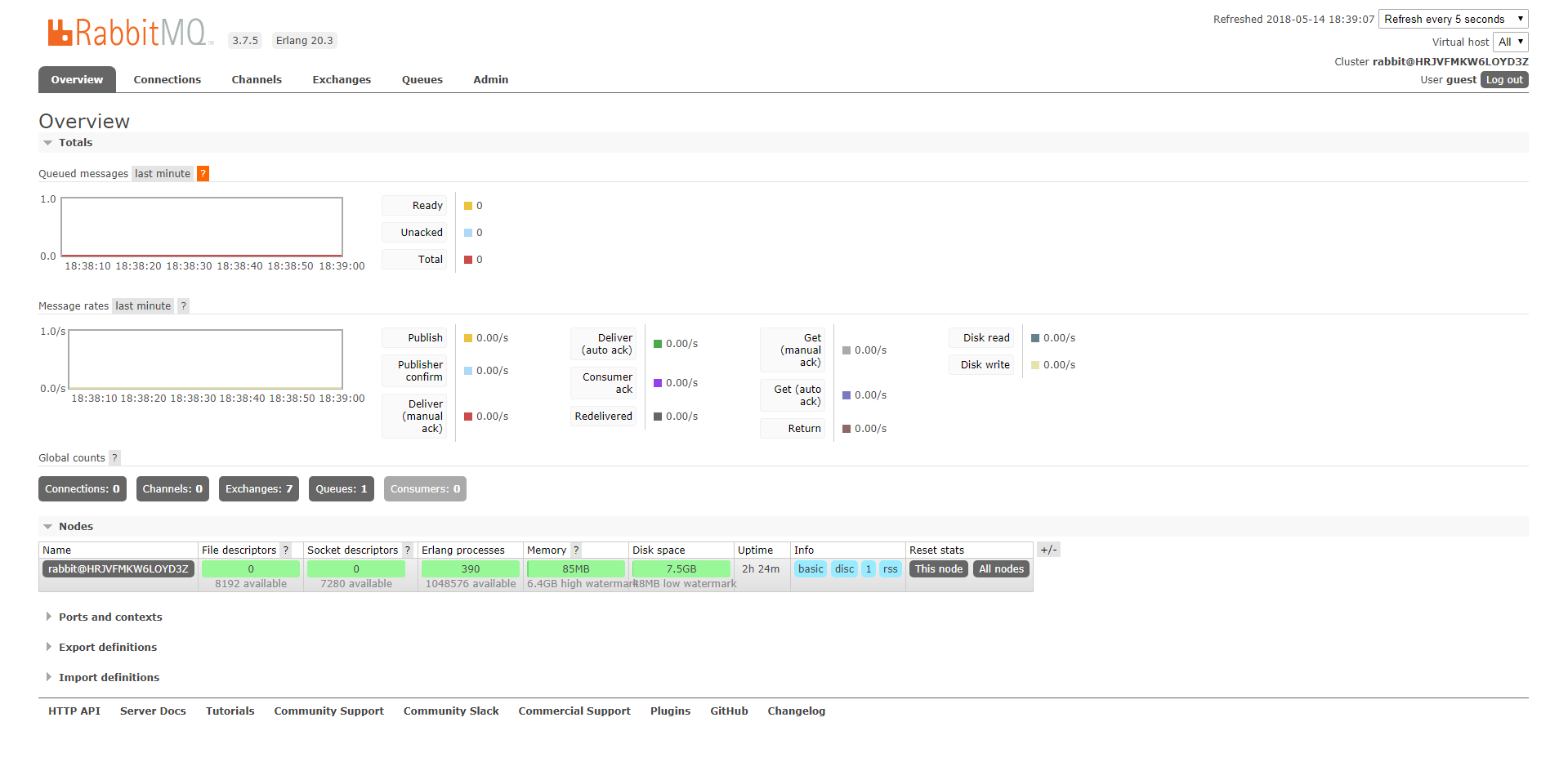This screenshot has width=1568, height=771.
Task: Open the Community Support link
Action: (329, 711)
